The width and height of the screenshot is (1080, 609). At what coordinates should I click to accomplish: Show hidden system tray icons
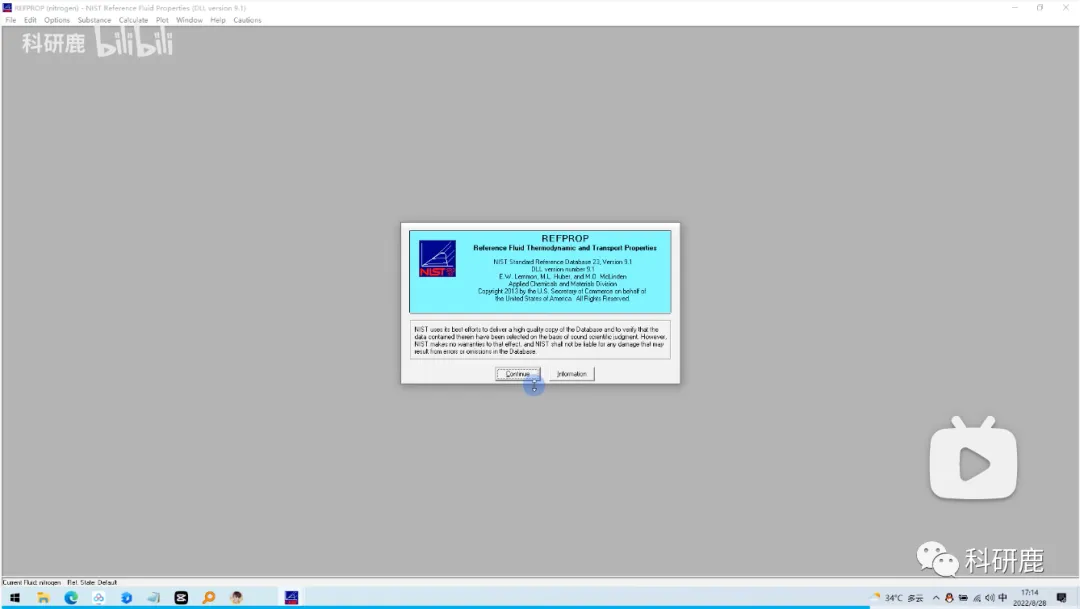click(x=936, y=598)
